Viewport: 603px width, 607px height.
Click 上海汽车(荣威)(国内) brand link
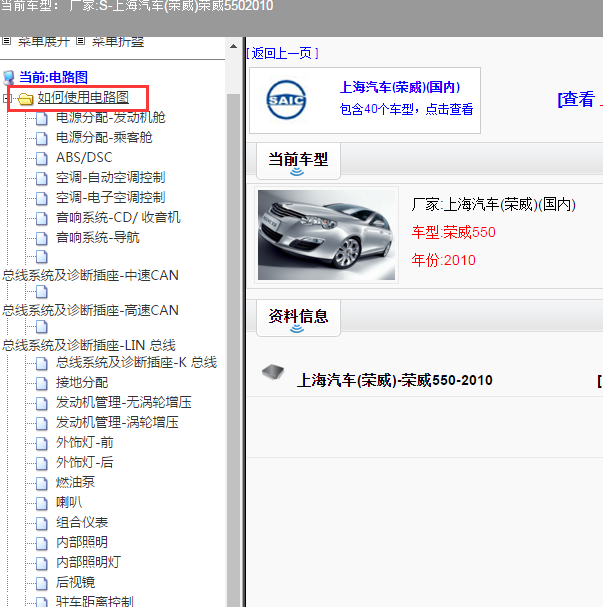pyautogui.click(x=400, y=87)
